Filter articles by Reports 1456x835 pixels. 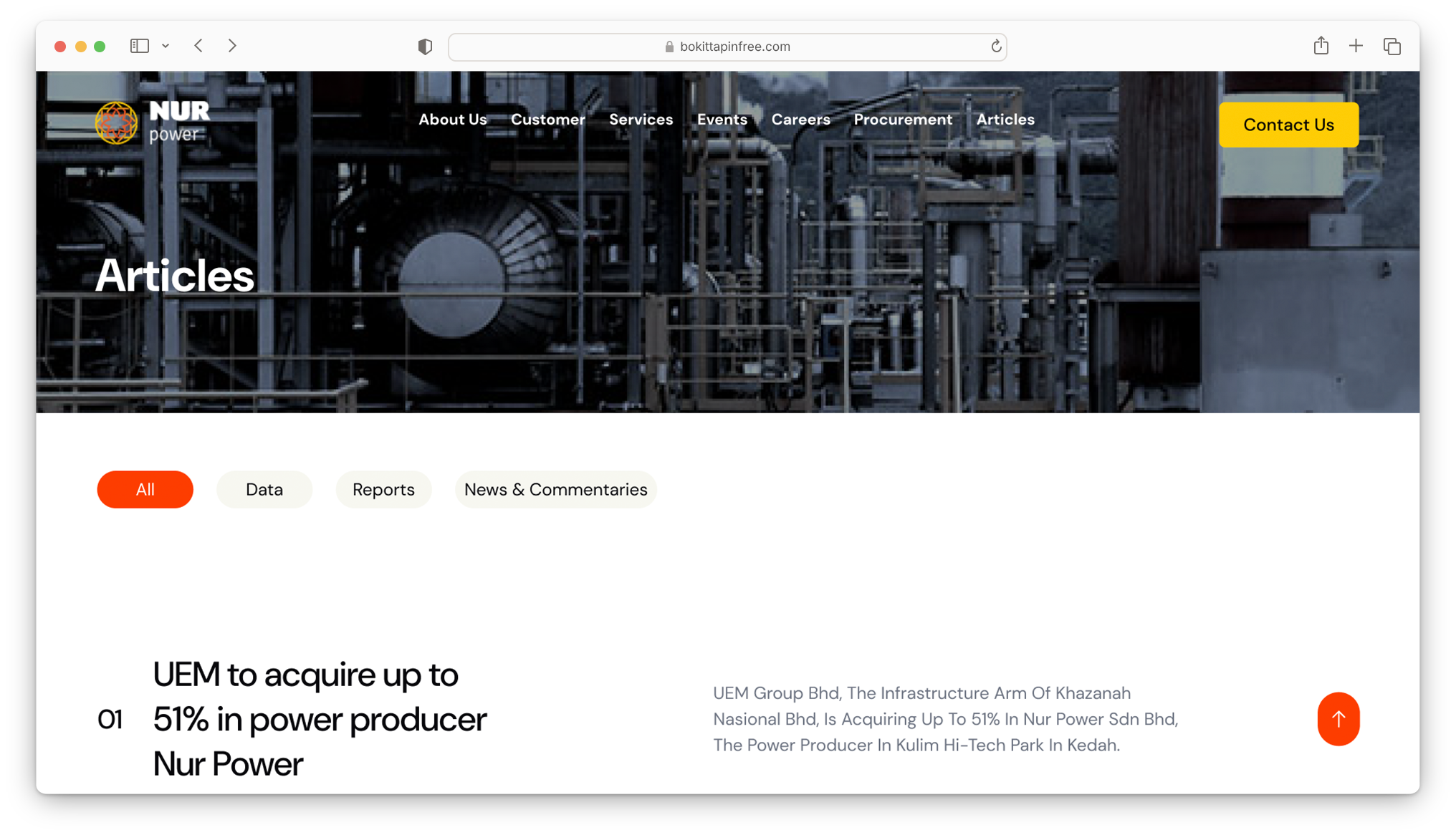383,490
